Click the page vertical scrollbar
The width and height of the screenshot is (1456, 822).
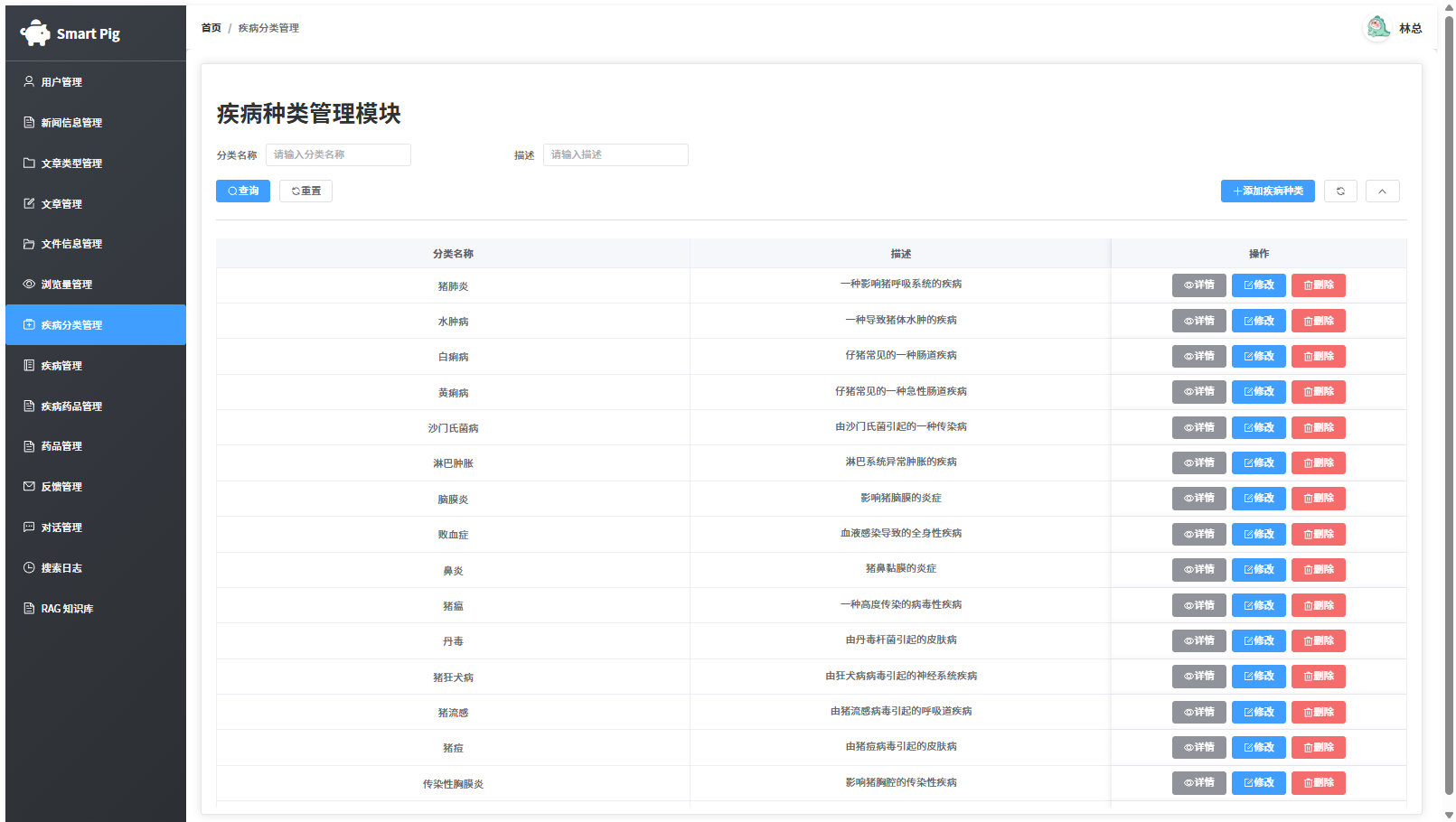point(1449,406)
